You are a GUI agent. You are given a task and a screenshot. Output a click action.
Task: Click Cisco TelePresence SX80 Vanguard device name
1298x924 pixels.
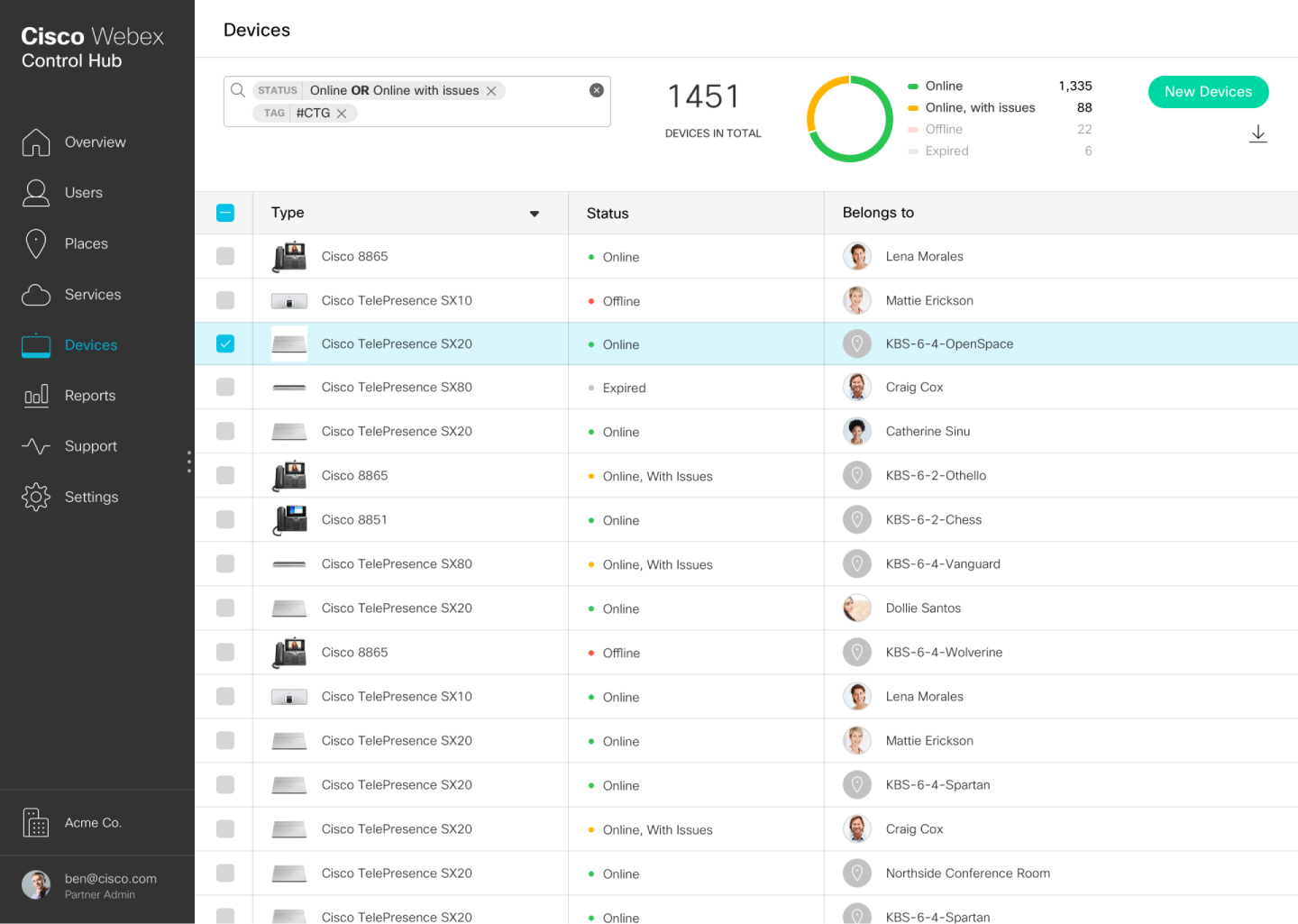tap(397, 563)
